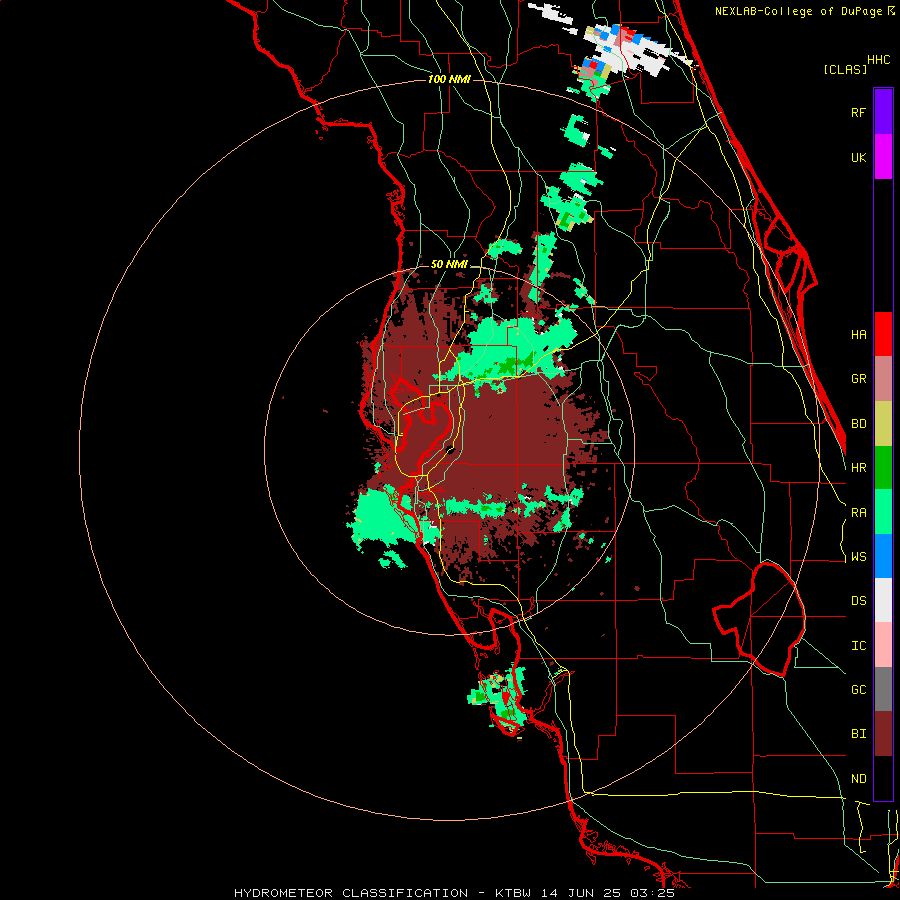Click the "ND" legend label
This screenshot has height=900, width=900.
click(x=858, y=779)
